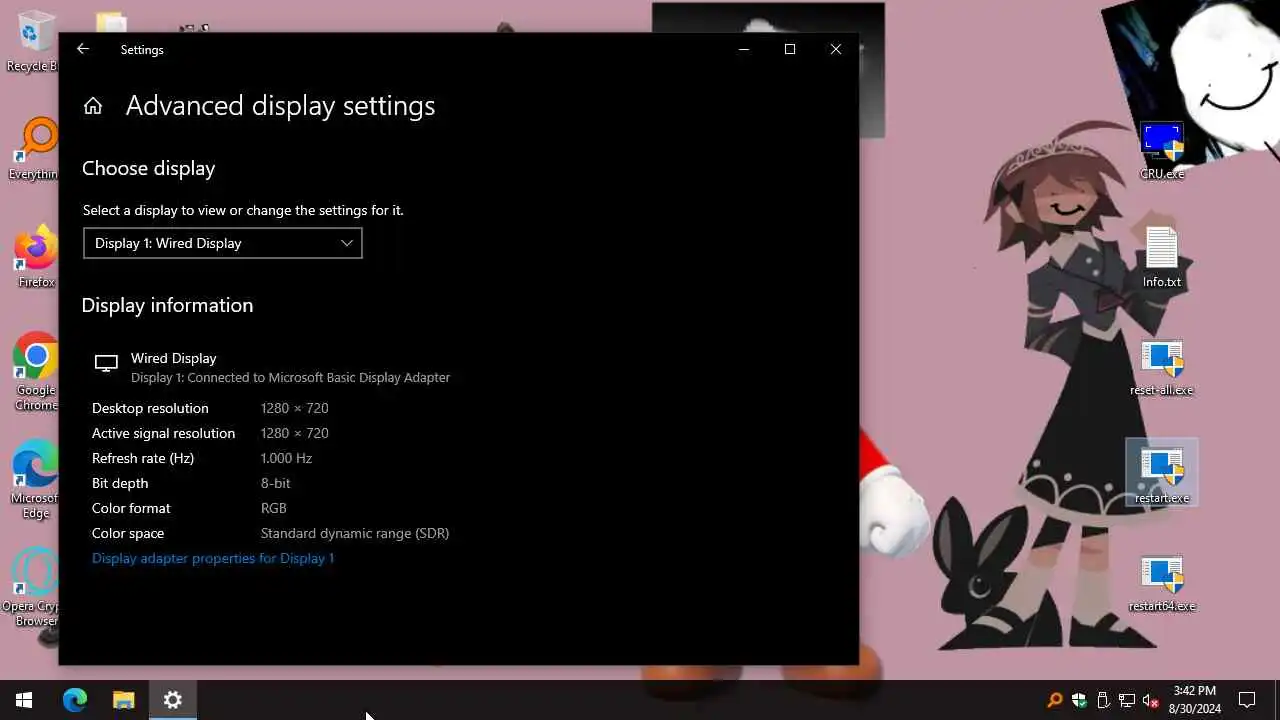Click the 'Bit depth' label
This screenshot has height=720, width=1280.
120,483
